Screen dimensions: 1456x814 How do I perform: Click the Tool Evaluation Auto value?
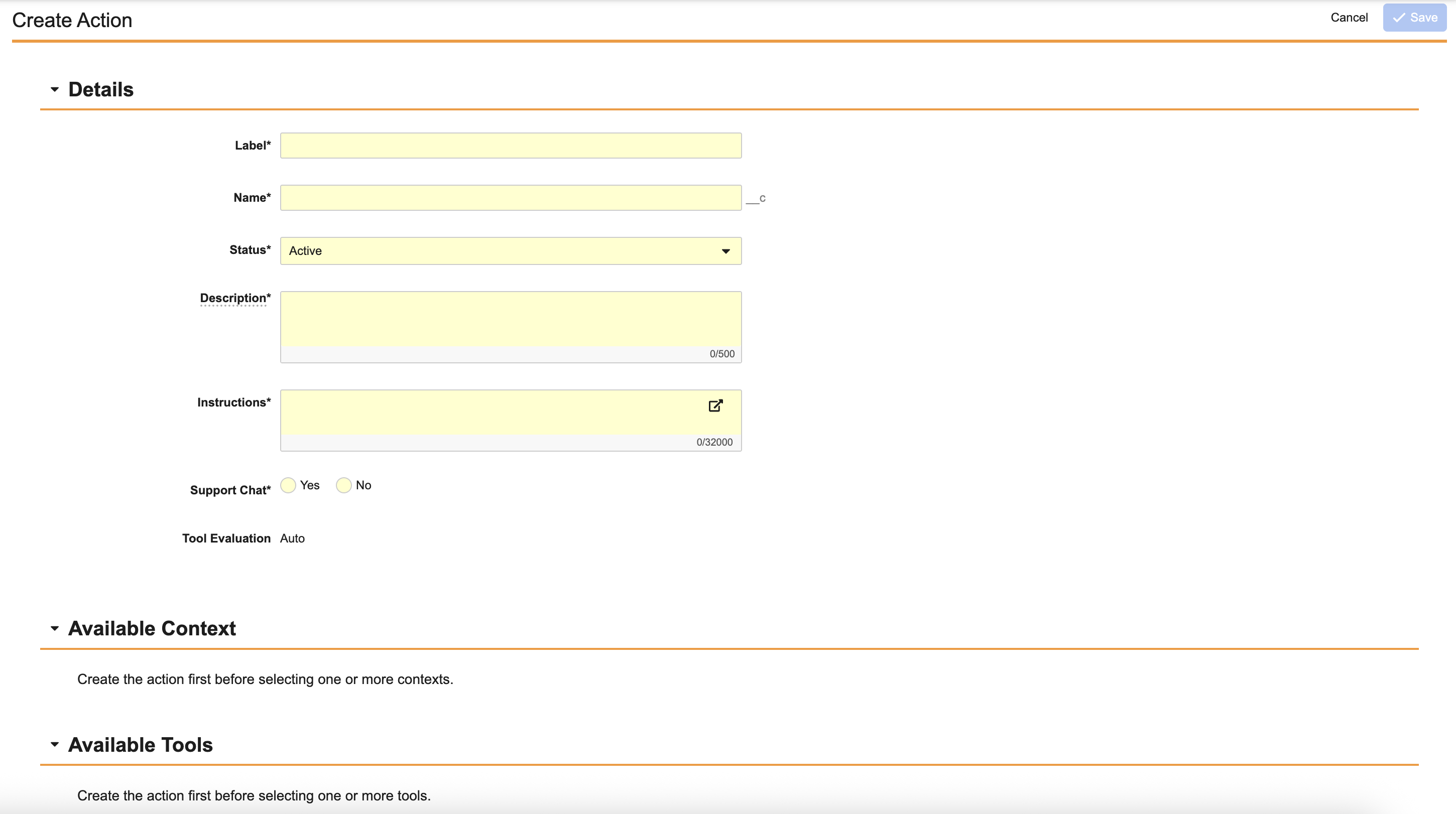[292, 538]
